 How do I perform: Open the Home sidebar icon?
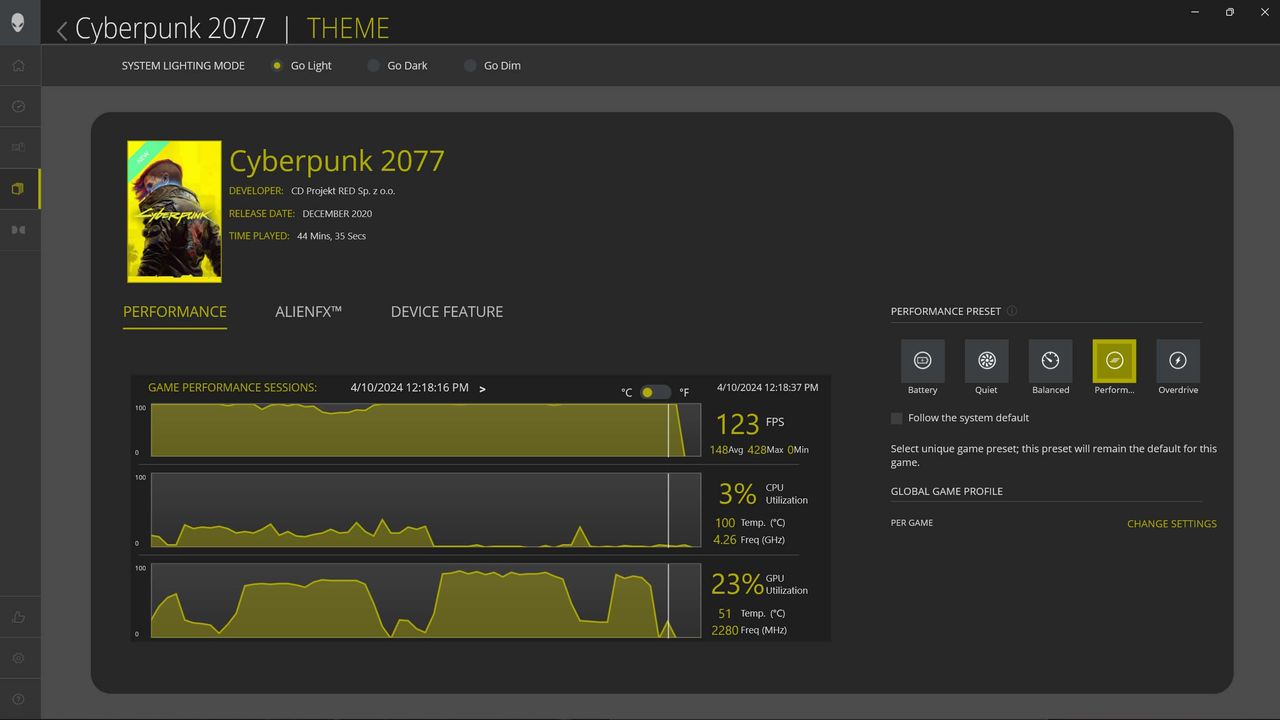[x=18, y=66]
